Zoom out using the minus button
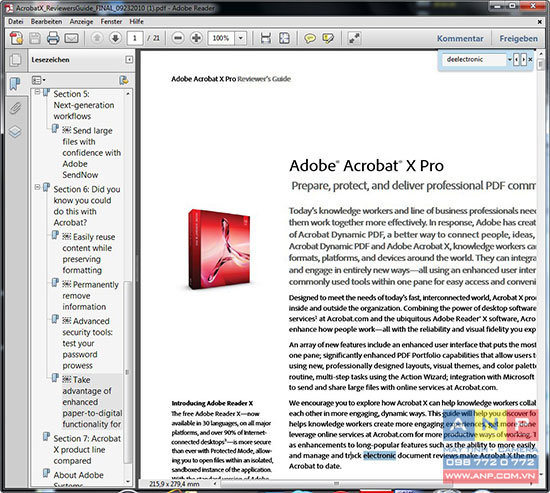Viewport: 550px width, 493px height. pyautogui.click(x=178, y=38)
